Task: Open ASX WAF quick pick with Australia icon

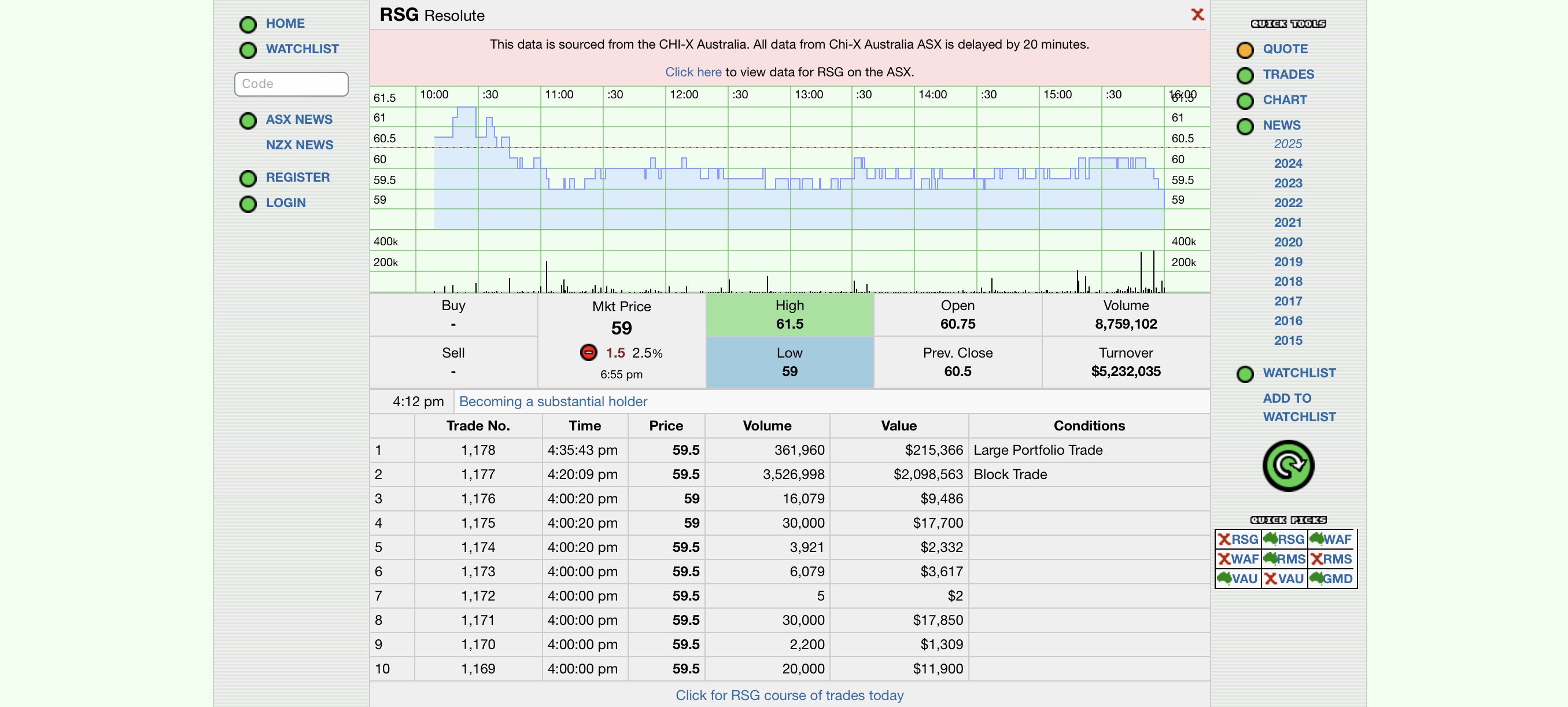Action: 1331,540
